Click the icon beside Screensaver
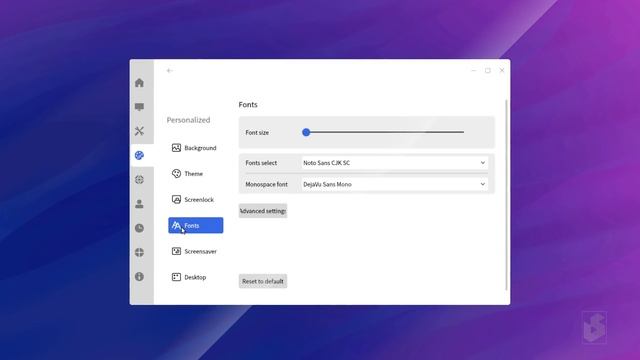640x360 pixels. pos(176,251)
